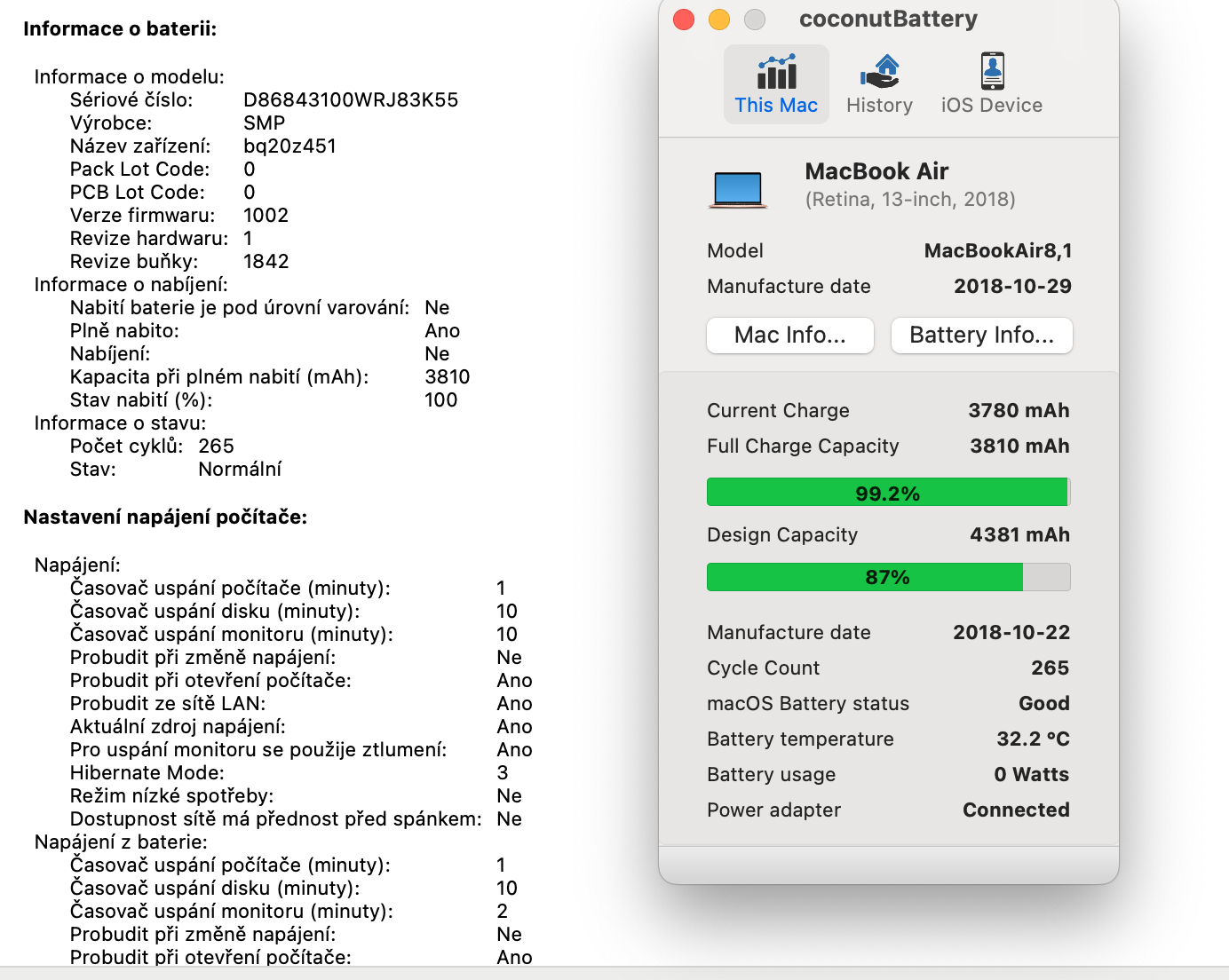The height and width of the screenshot is (980, 1229).
Task: Click the Verze firmwaru value "1002"
Action: click(x=266, y=215)
